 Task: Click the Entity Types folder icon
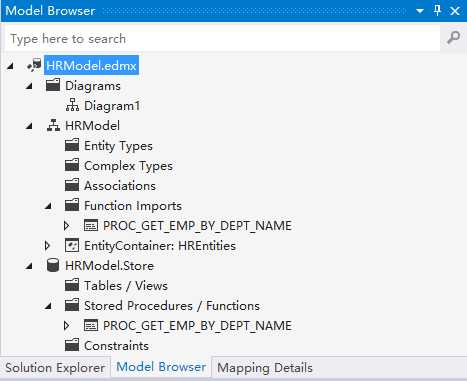click(72, 145)
